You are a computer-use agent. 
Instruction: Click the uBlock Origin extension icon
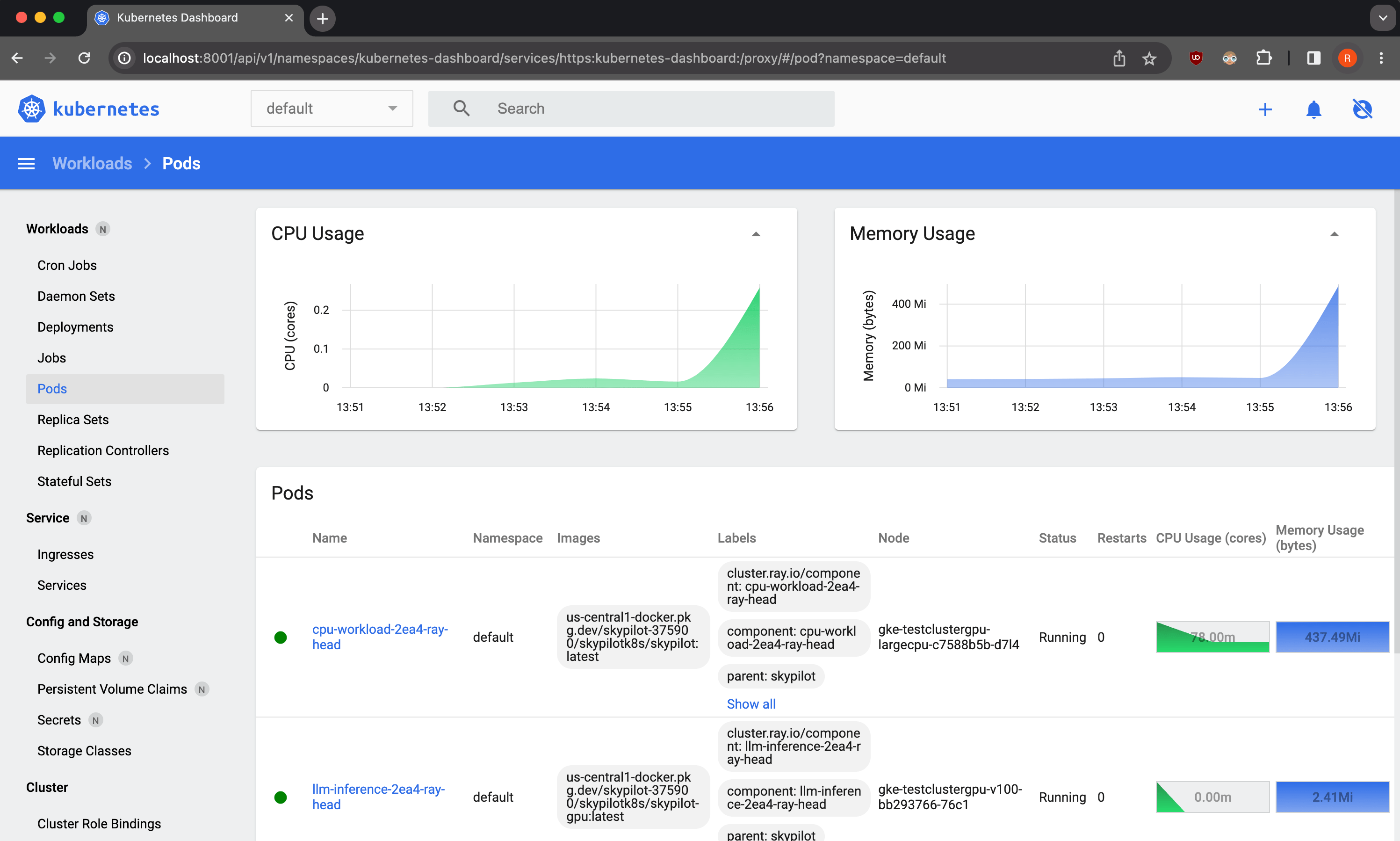tap(1196, 58)
